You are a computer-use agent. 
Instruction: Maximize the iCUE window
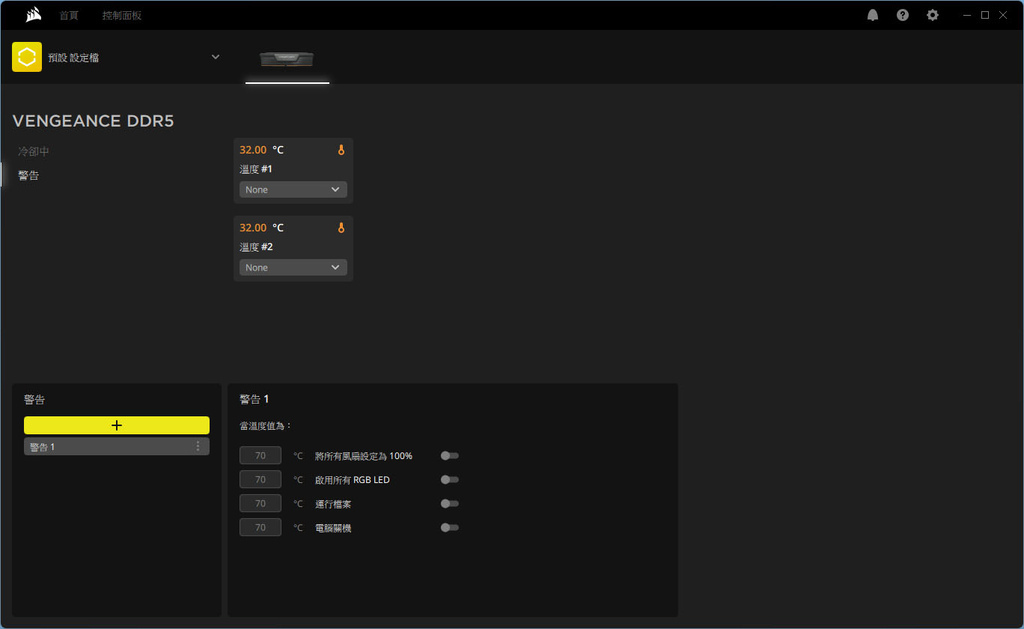(985, 15)
